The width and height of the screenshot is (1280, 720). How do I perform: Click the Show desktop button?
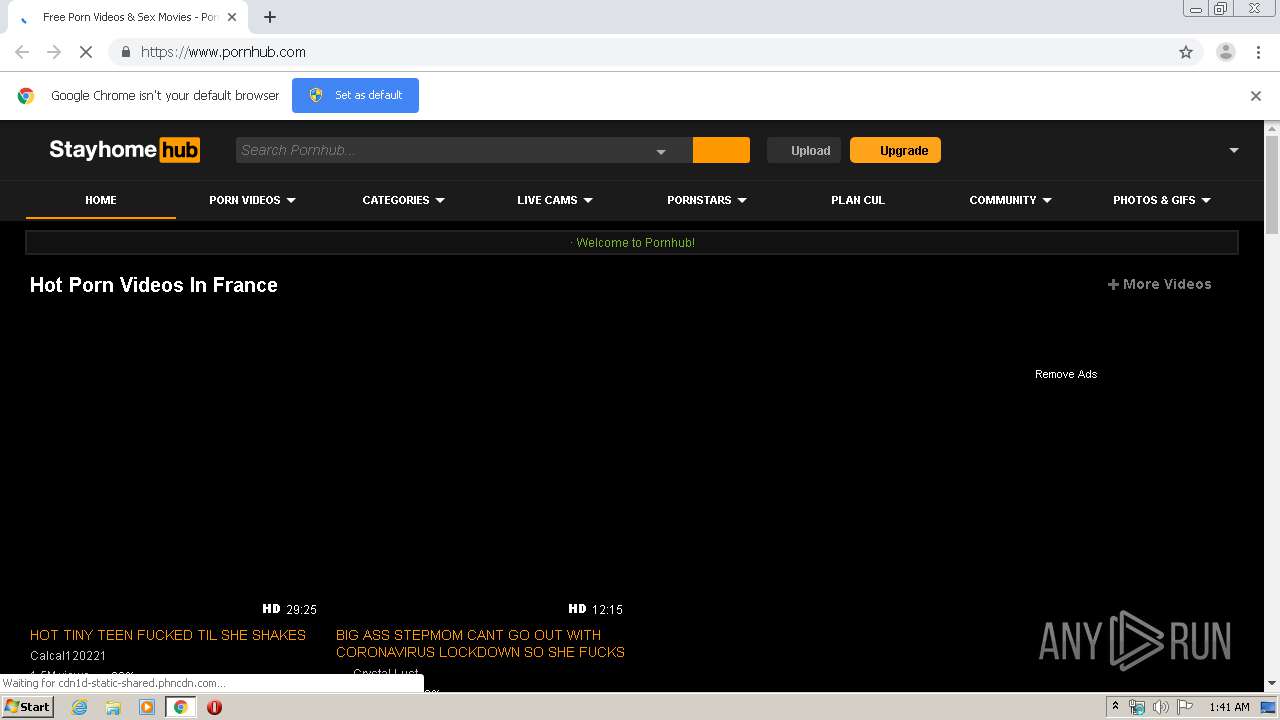pos(1269,707)
